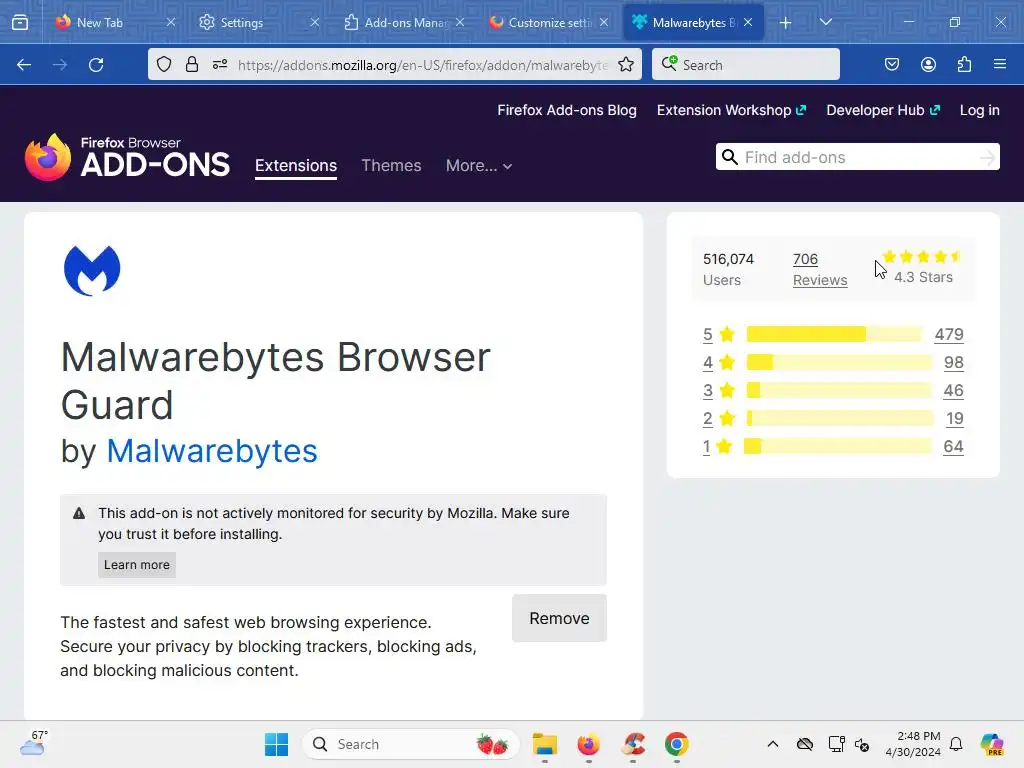1024x768 pixels.
Task: Filter reviews by the 3 star bar
Action: pyautogui.click(x=839, y=391)
